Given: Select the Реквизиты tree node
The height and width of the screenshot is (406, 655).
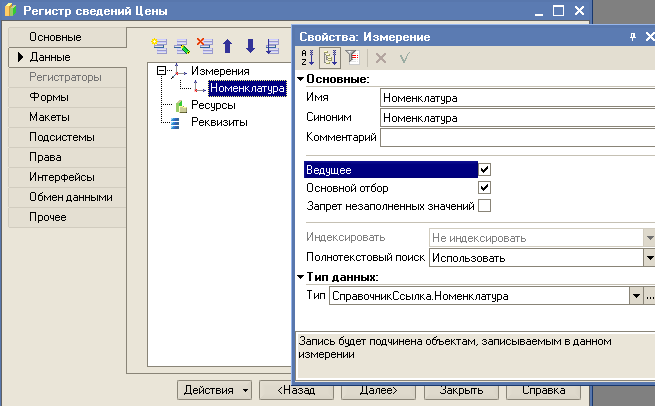Looking at the screenshot, I should click(x=219, y=122).
